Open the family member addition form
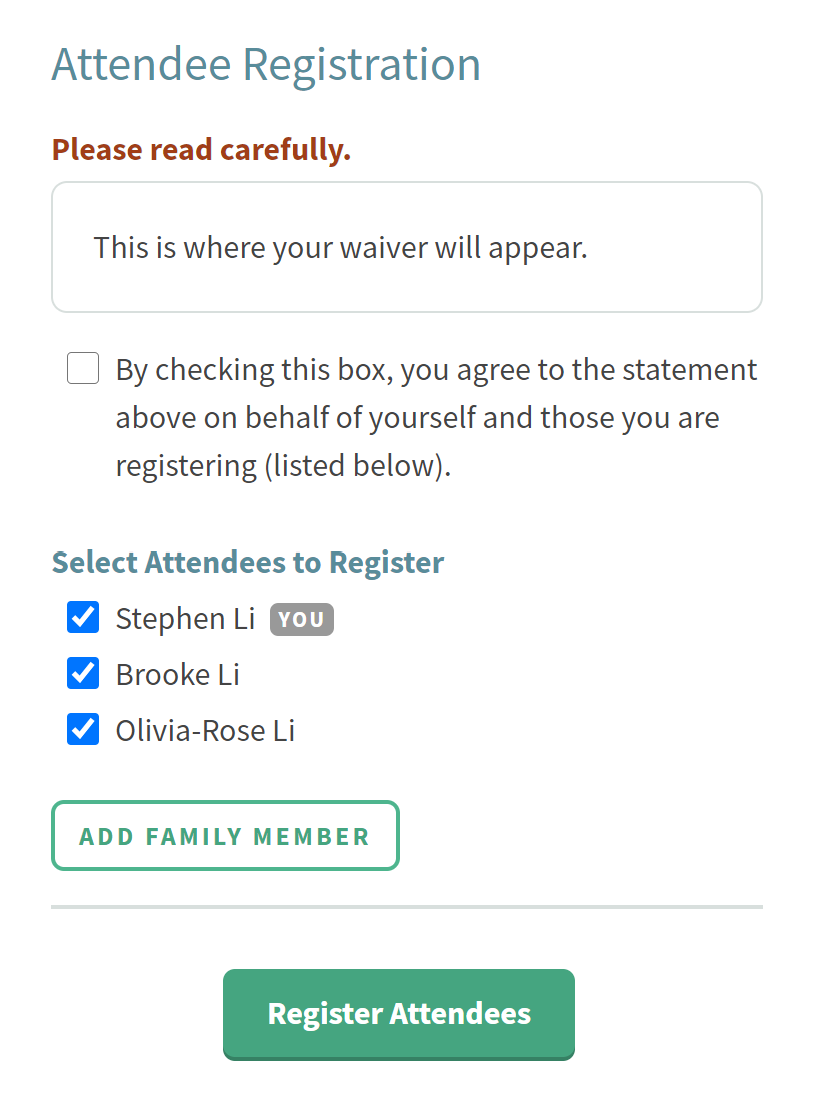Image resolution: width=838 pixels, height=1100 pixels. [x=224, y=835]
